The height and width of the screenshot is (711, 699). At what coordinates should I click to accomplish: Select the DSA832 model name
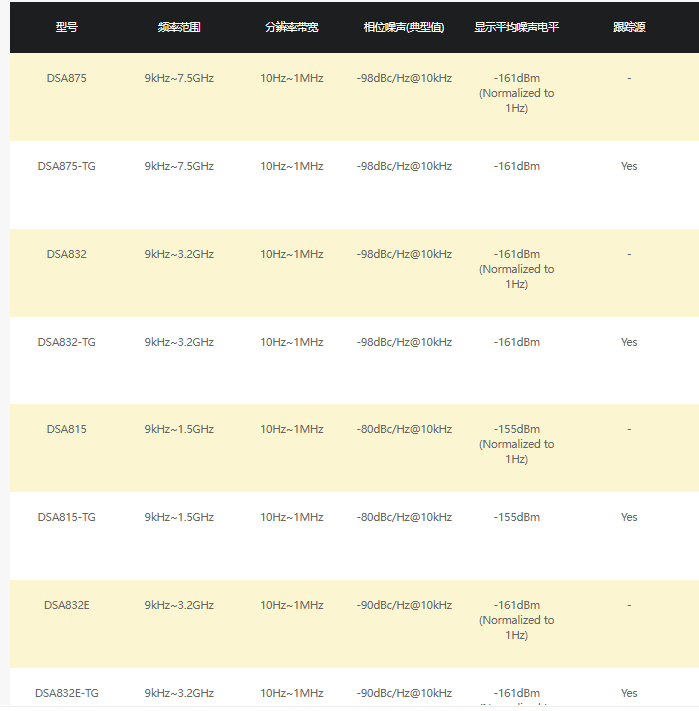pyautogui.click(x=66, y=254)
